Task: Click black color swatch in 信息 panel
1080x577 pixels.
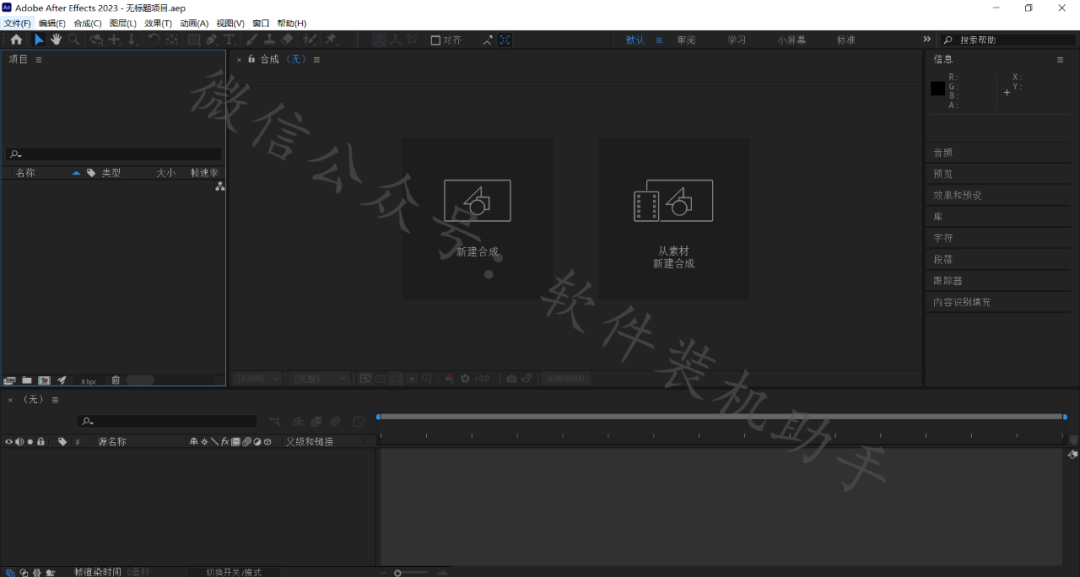Action: pyautogui.click(x=938, y=88)
